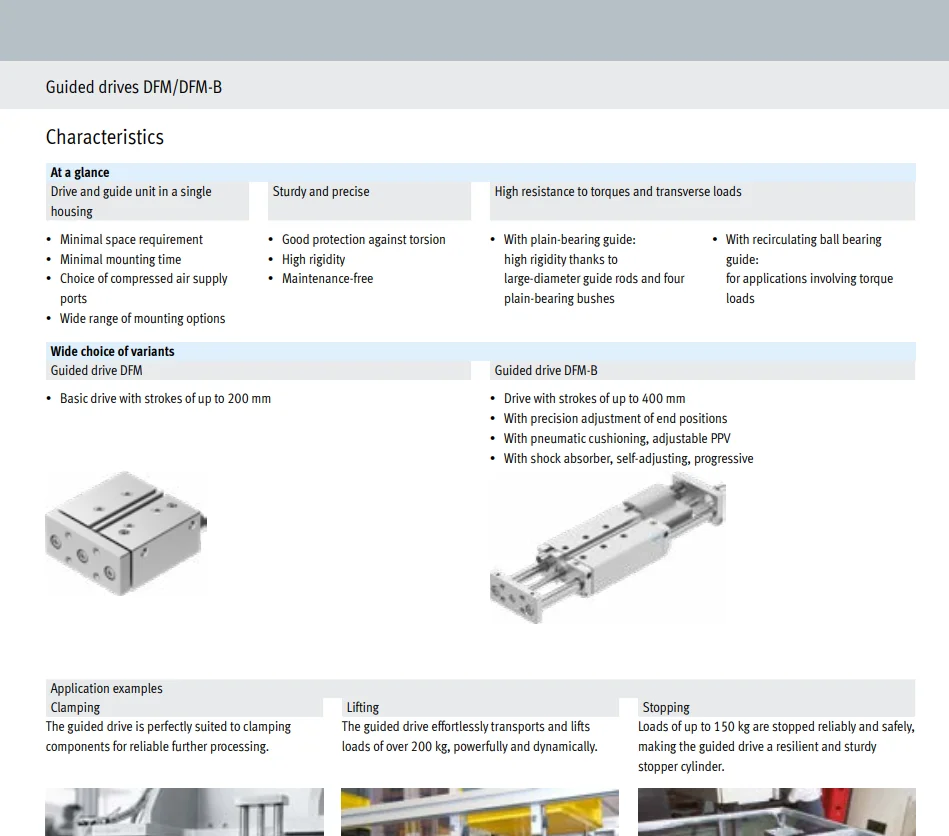The width and height of the screenshot is (949, 836).
Task: Click the 'Maintenance-free' bullet point
Action: (327, 278)
